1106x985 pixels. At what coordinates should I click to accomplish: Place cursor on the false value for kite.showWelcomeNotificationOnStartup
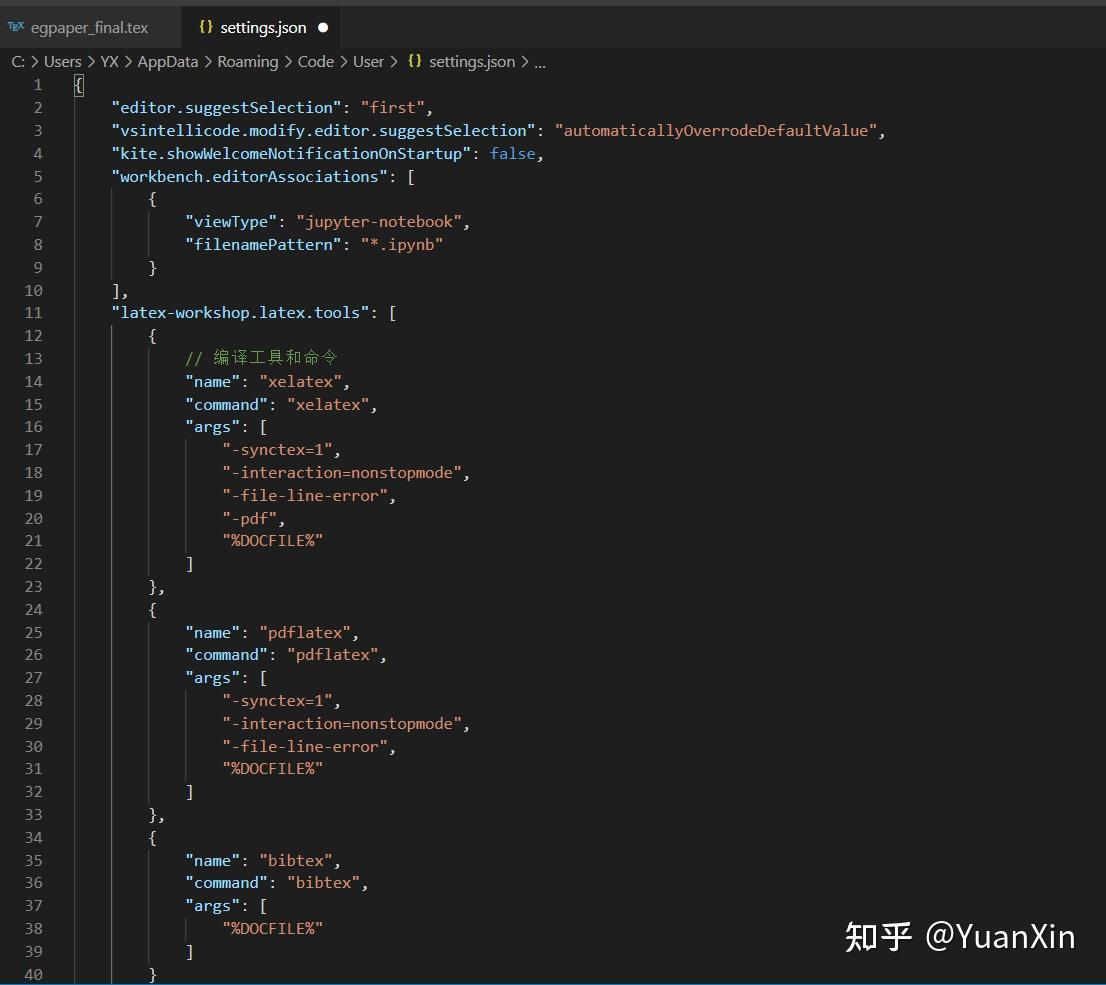(512, 153)
